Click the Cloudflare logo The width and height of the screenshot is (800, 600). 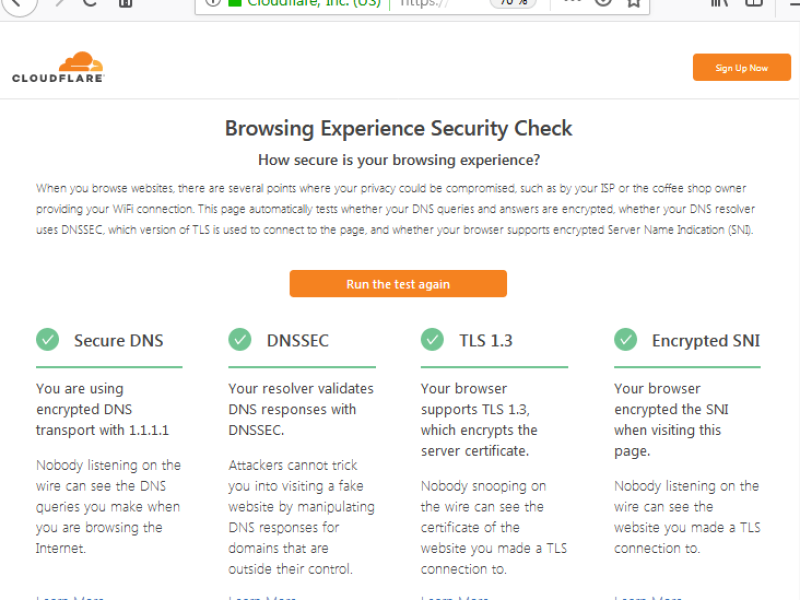point(58,67)
